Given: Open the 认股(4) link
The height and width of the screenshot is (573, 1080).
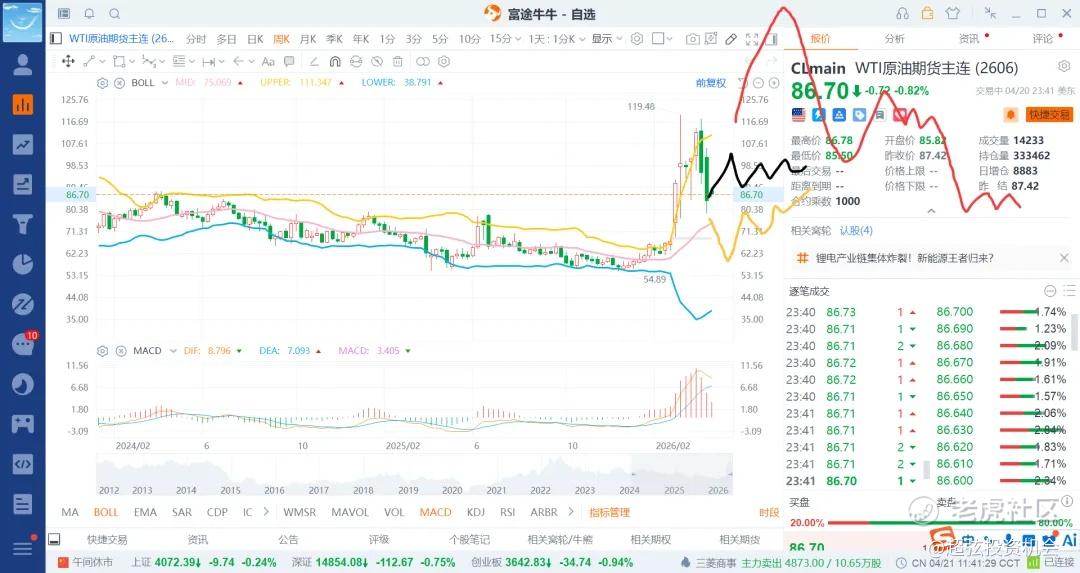Looking at the screenshot, I should (856, 230).
